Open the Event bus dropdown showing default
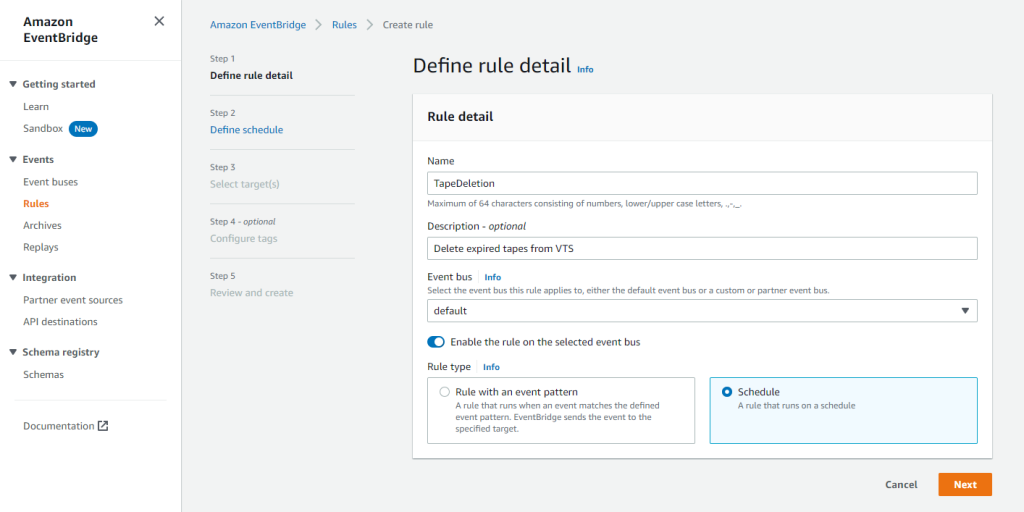This screenshot has width=1024, height=512. [702, 311]
